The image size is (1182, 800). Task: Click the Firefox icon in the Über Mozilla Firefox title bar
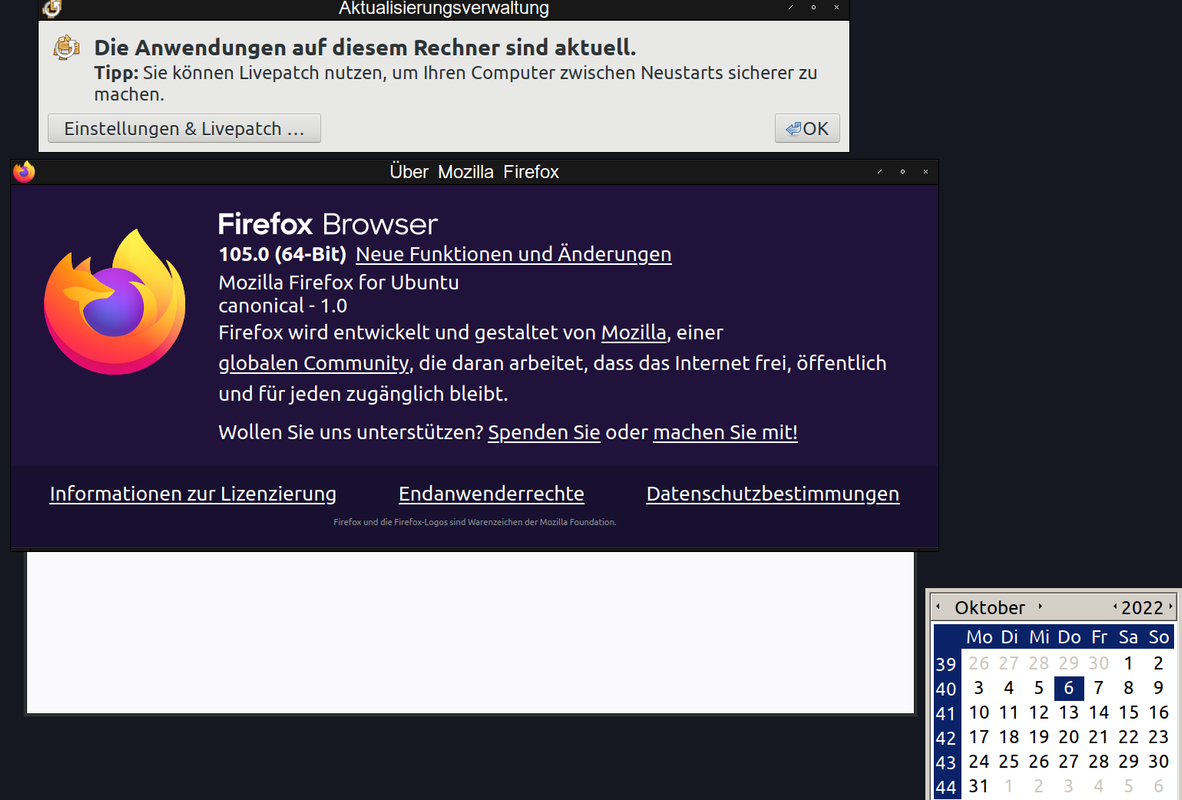tap(24, 172)
